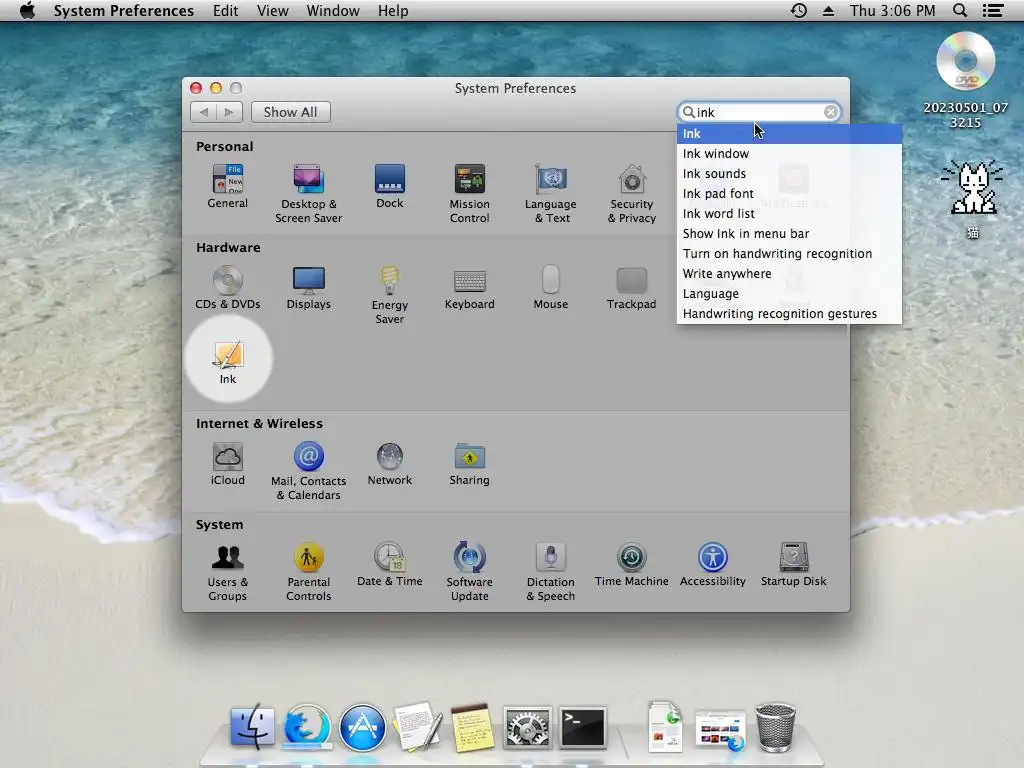Open the Trash in the Dock
1024x768 pixels.
pyautogui.click(x=775, y=727)
